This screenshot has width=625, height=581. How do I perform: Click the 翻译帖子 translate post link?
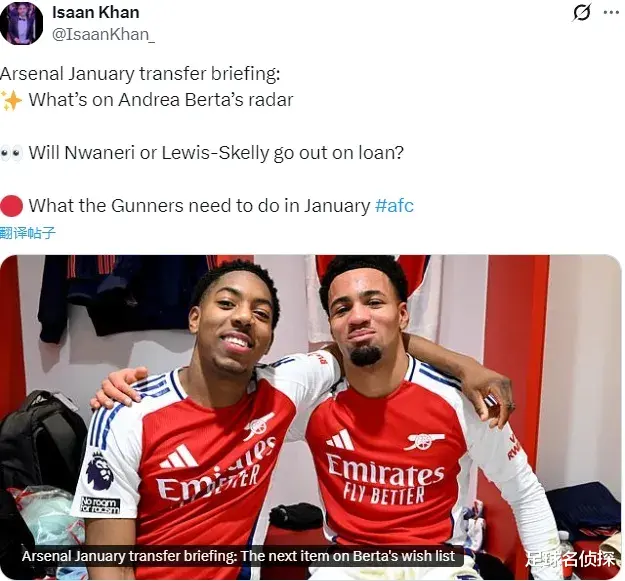coord(28,233)
